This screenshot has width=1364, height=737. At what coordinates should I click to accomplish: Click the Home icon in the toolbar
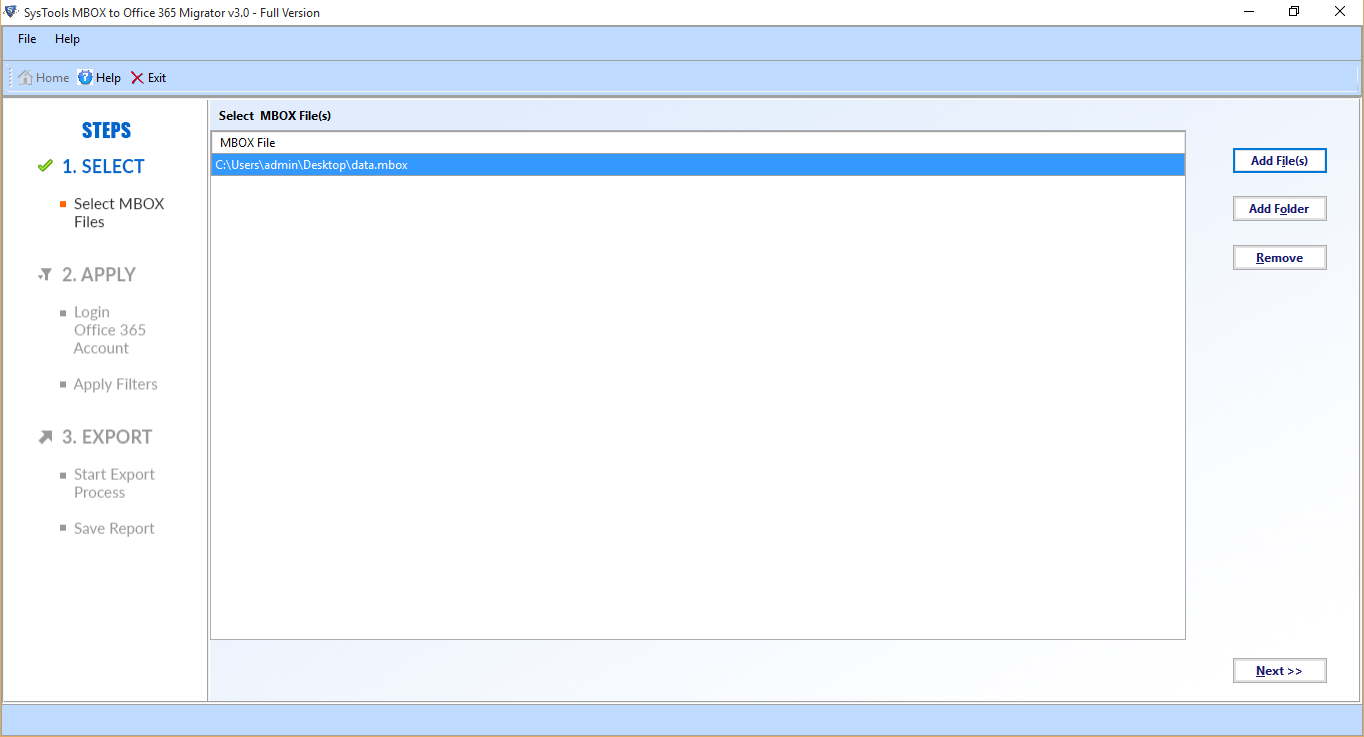[x=25, y=78]
